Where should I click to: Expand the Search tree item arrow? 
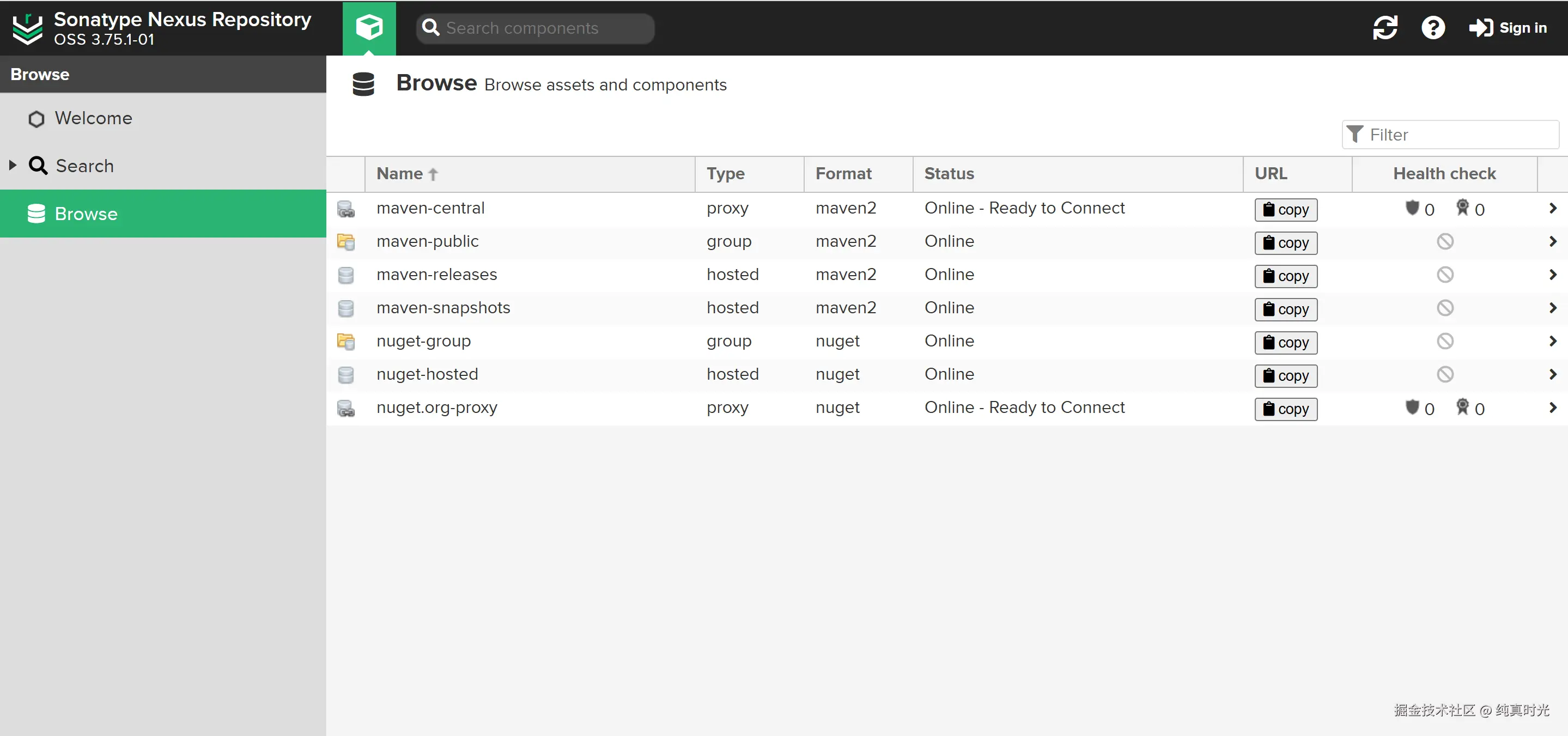click(x=13, y=165)
